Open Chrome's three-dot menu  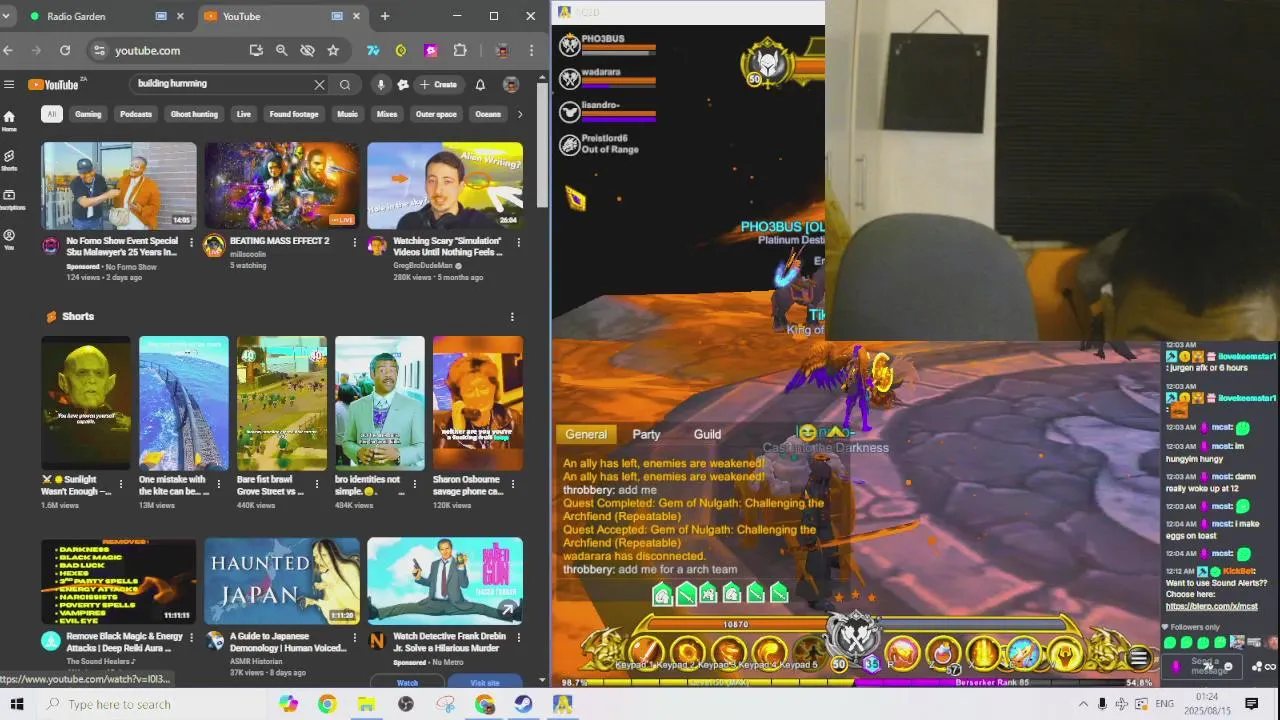pyautogui.click(x=531, y=50)
